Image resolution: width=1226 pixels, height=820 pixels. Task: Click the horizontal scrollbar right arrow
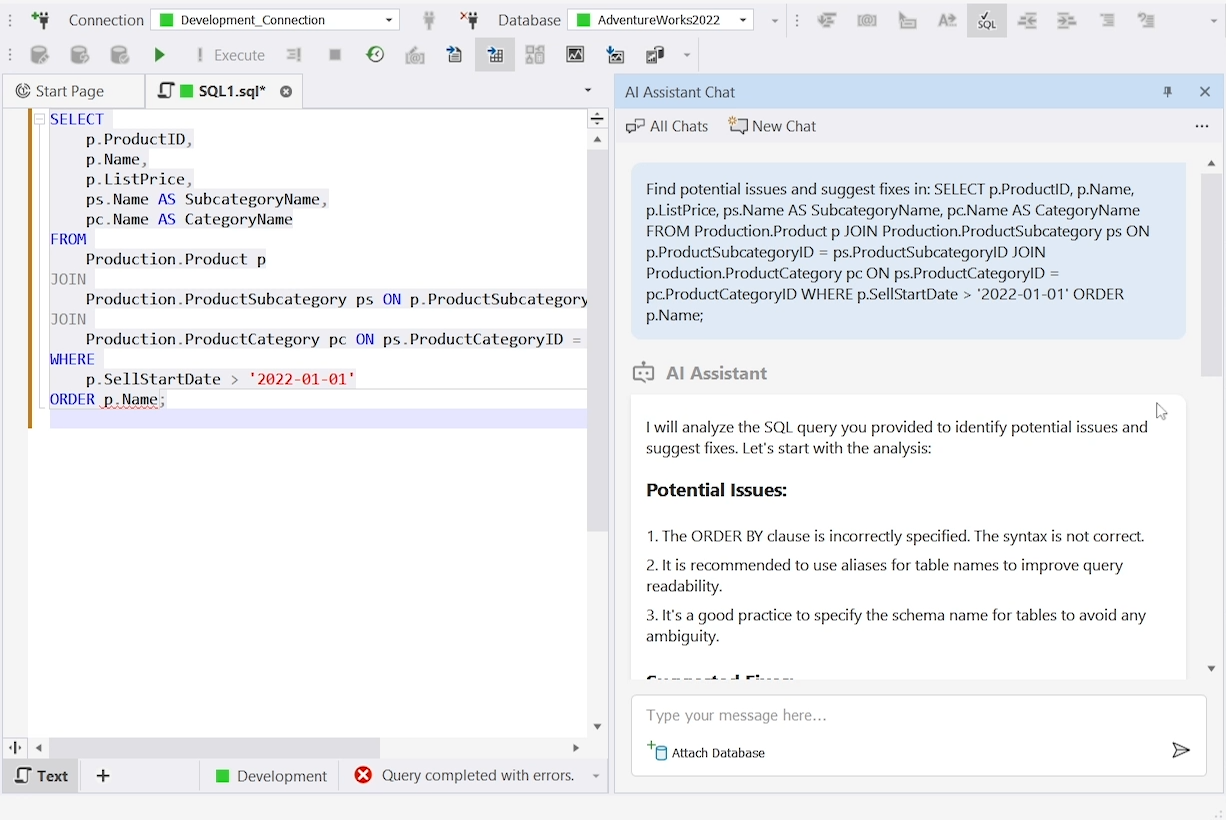576,747
